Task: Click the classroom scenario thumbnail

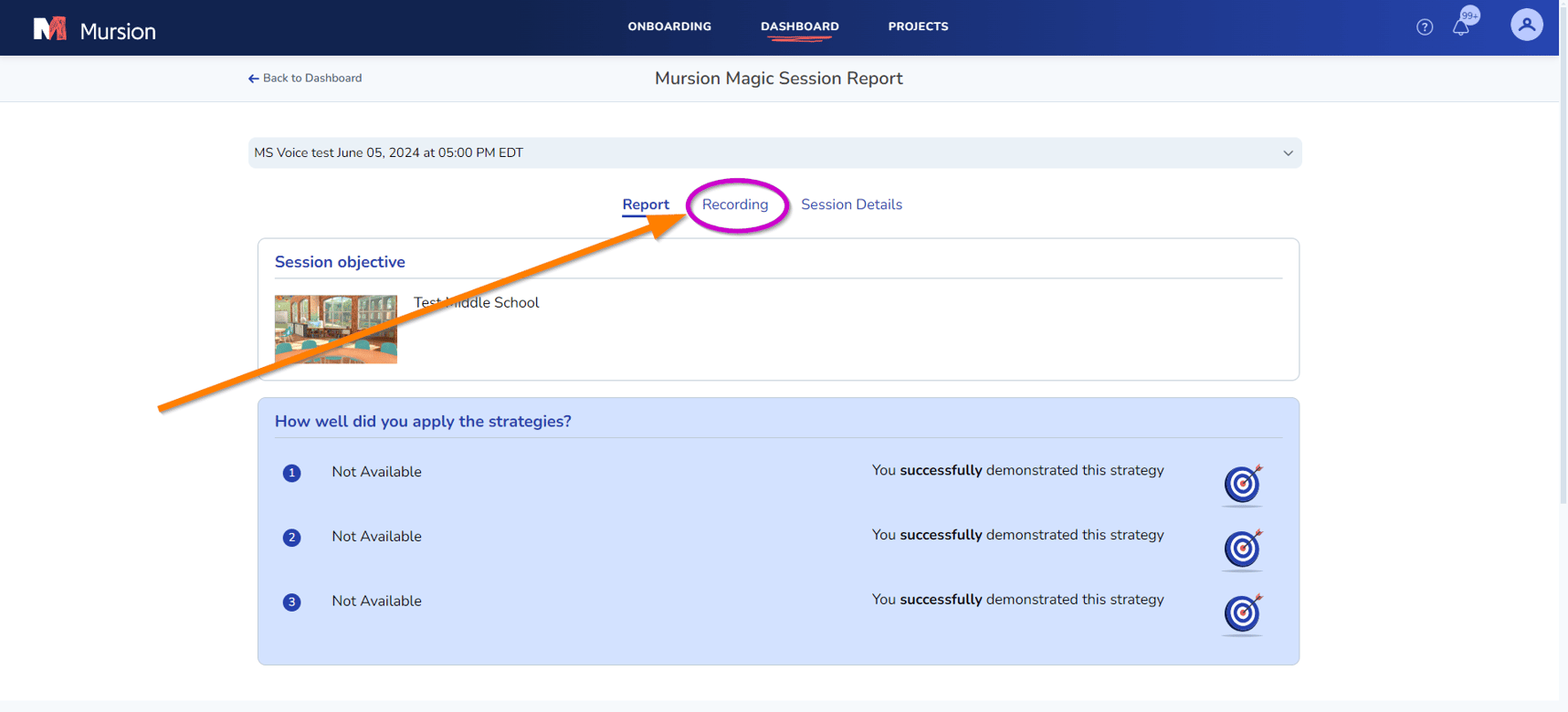Action: [336, 330]
